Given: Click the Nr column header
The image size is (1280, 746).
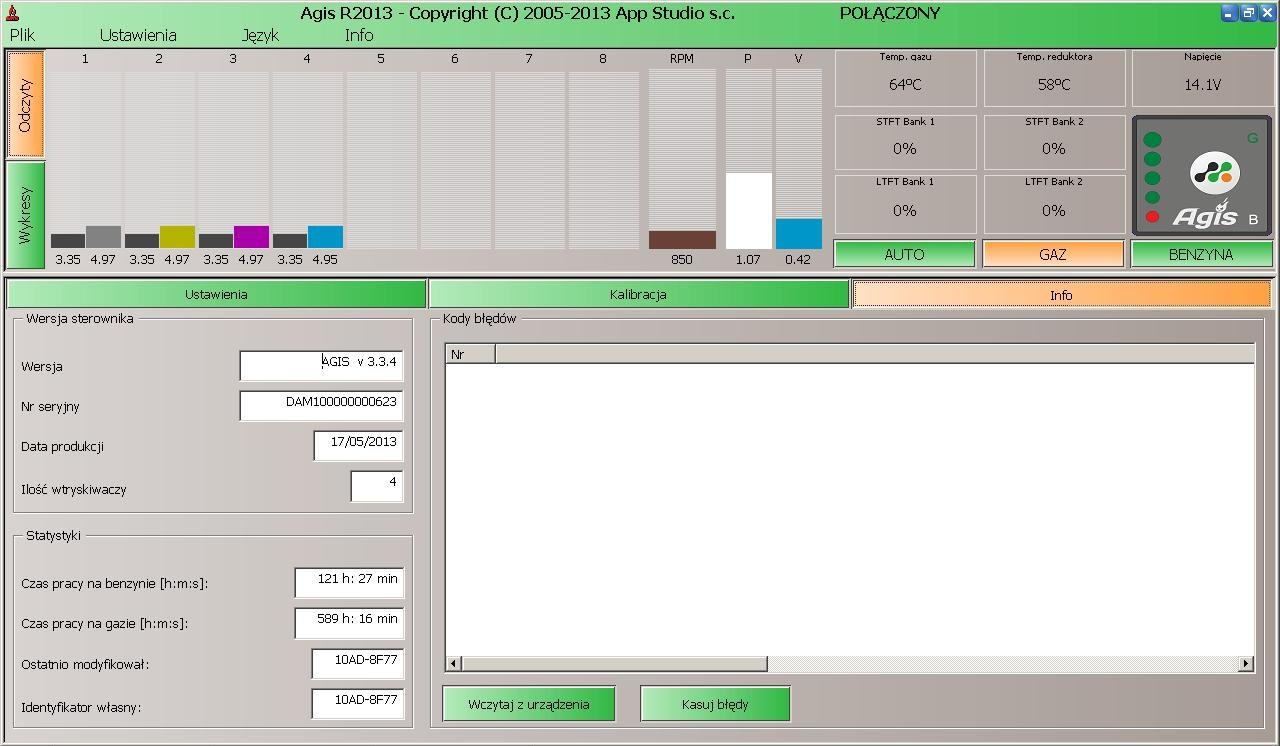Looking at the screenshot, I should point(470,354).
